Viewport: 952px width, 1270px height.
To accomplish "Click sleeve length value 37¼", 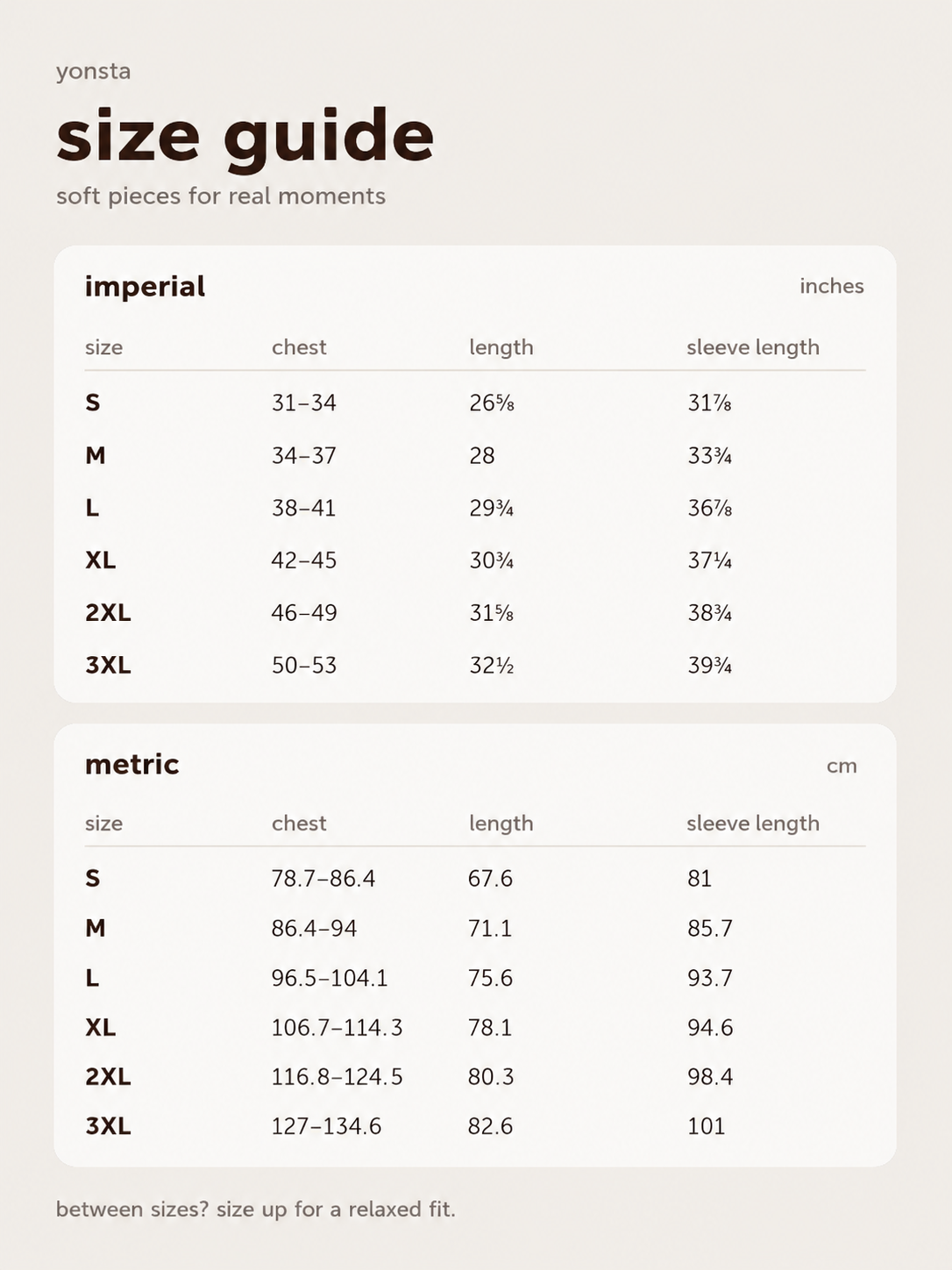I will pos(709,560).
